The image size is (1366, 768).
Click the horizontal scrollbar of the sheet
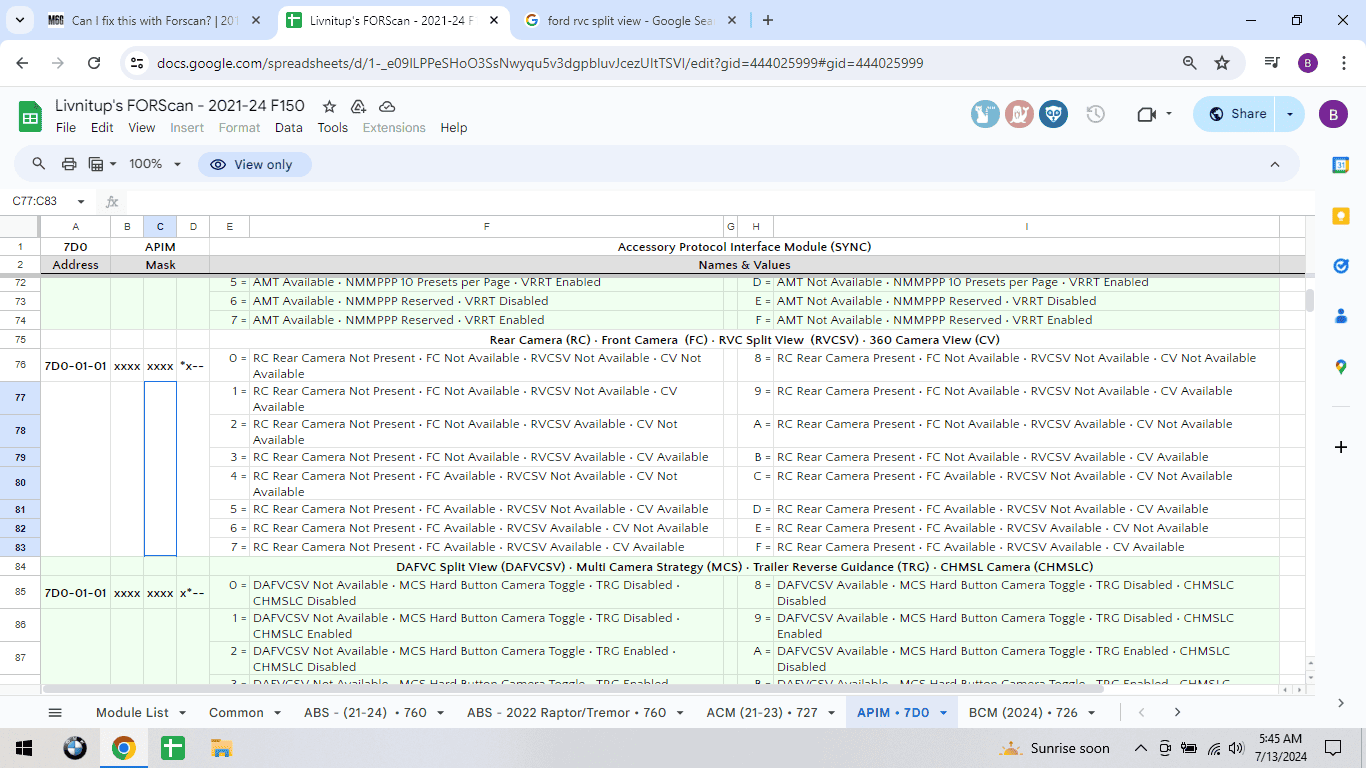[x=572, y=689]
